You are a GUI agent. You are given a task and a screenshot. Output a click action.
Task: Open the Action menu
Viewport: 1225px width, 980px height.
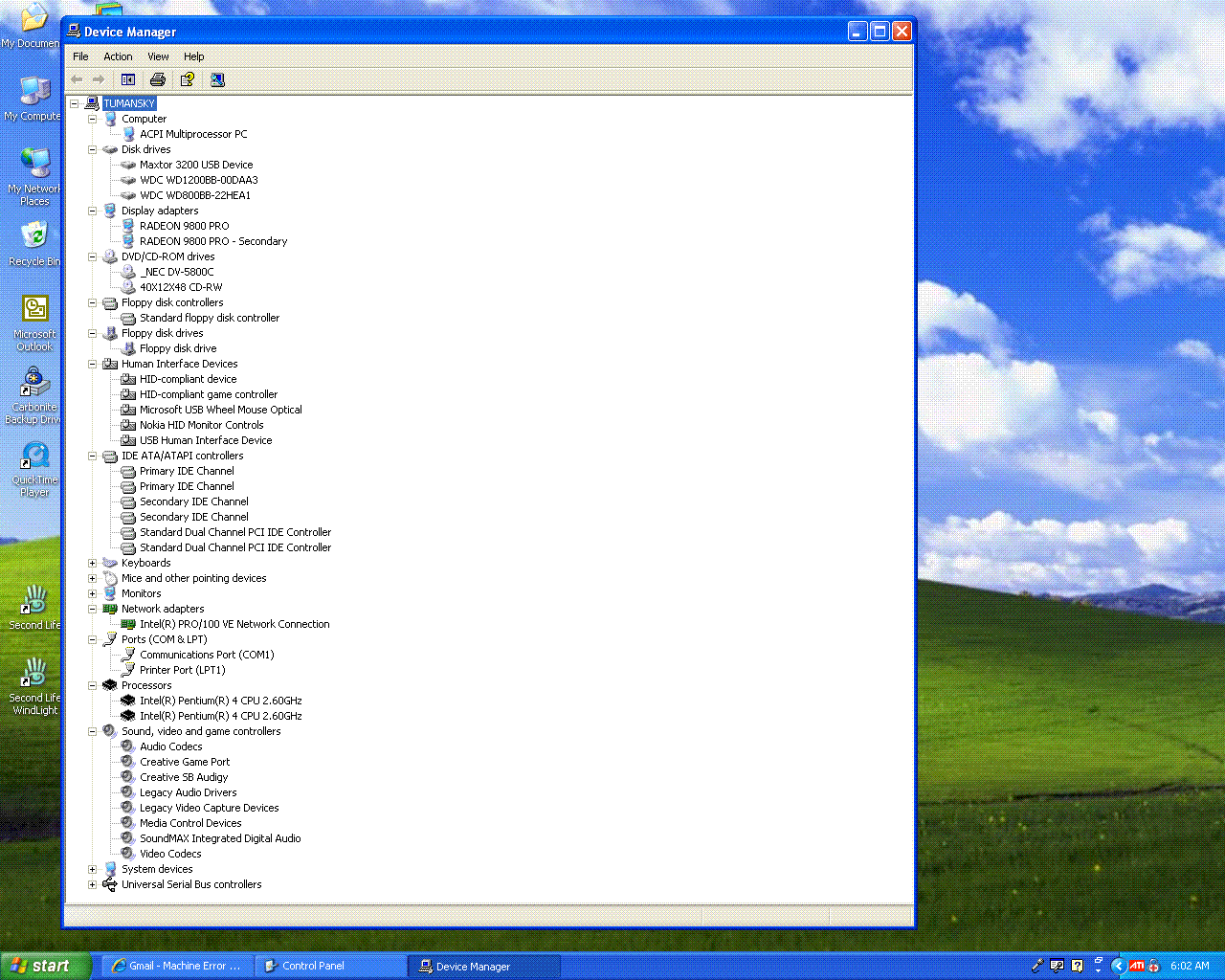coord(118,56)
